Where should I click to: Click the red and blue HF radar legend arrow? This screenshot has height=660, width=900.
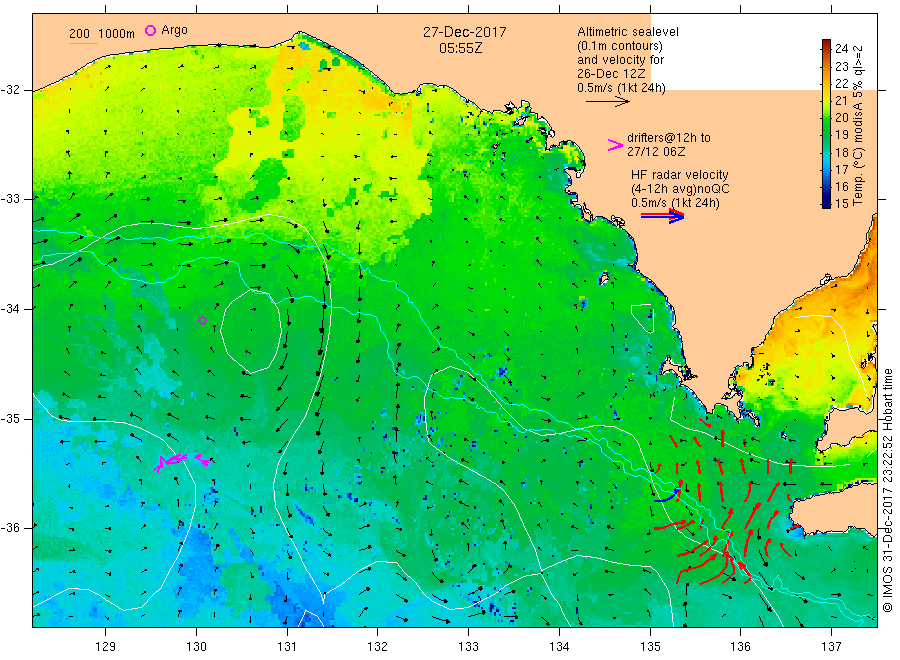(662, 216)
